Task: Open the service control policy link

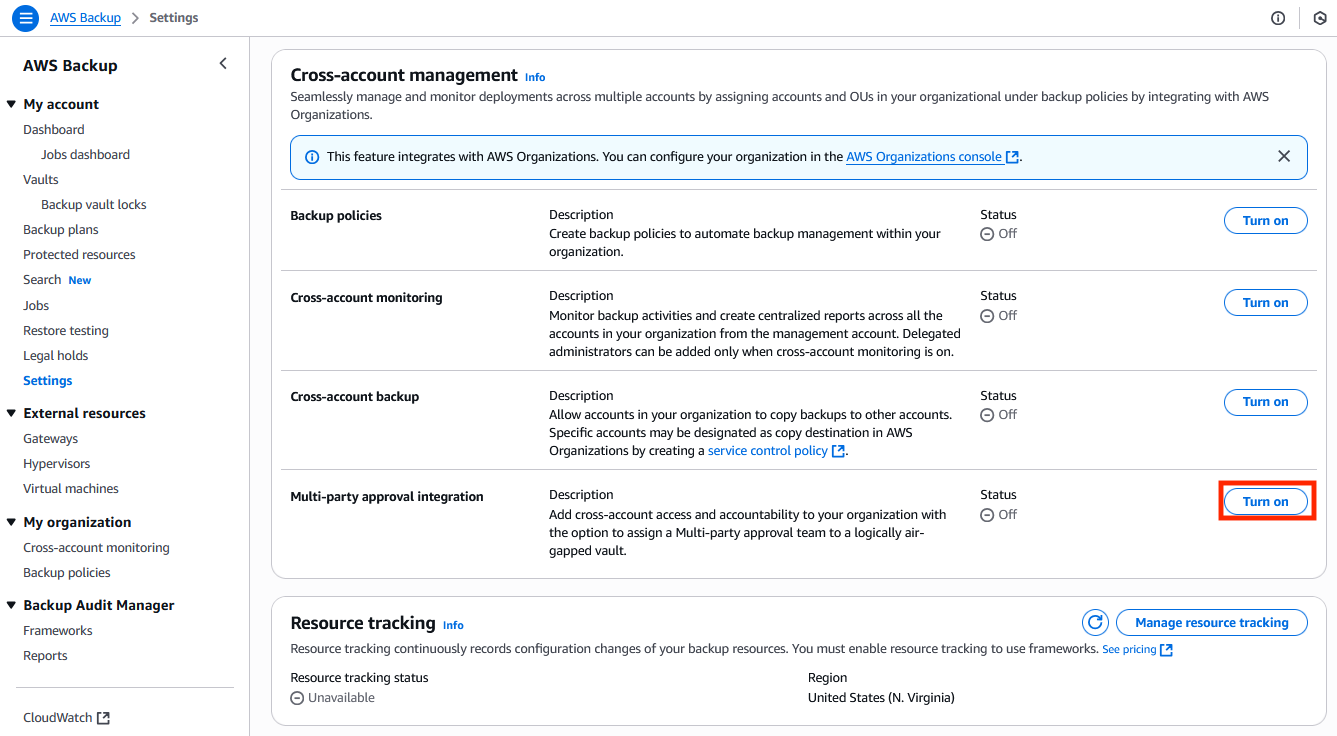Action: click(x=769, y=450)
